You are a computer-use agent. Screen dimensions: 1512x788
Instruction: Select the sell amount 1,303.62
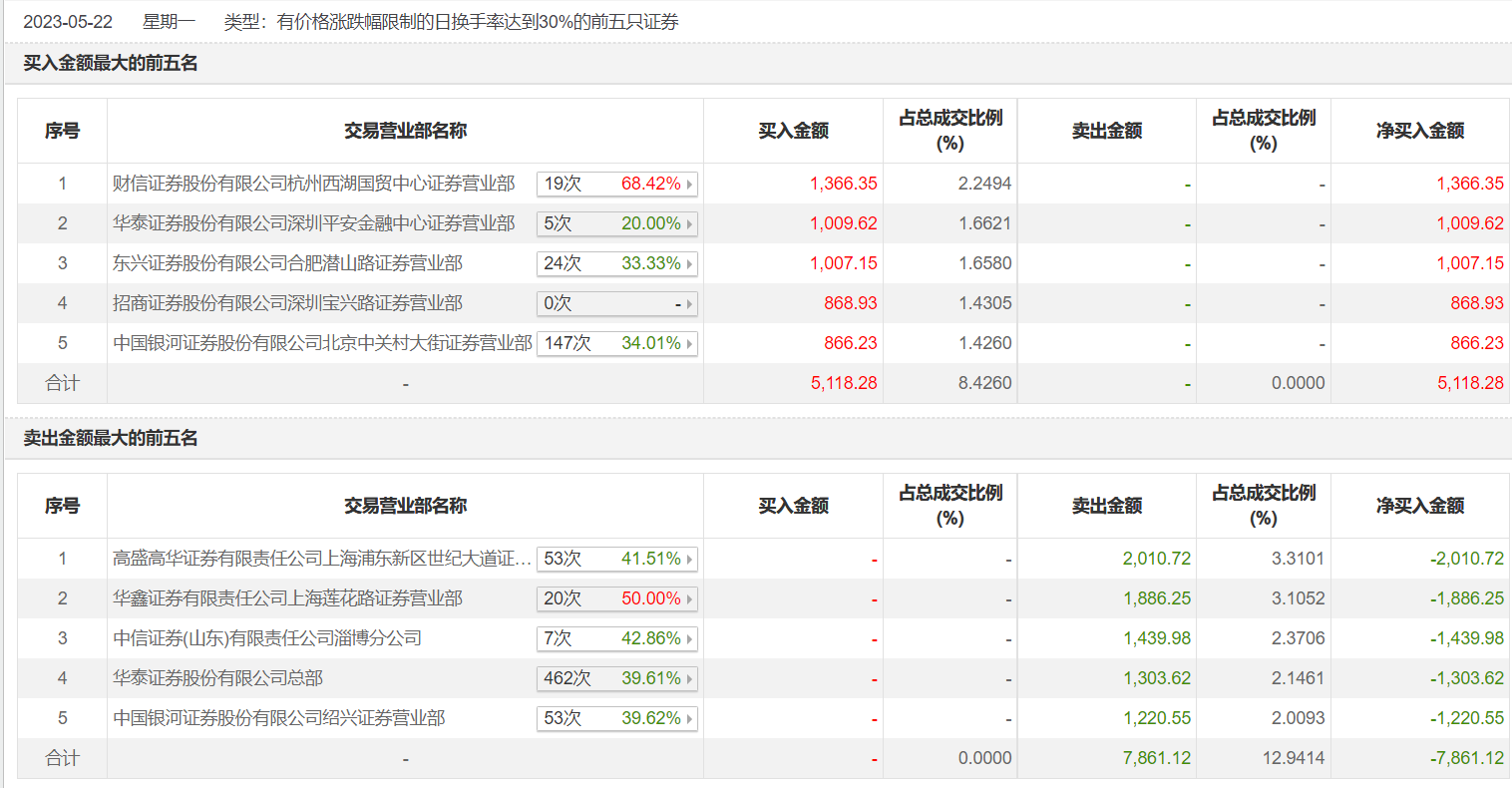(x=1157, y=678)
